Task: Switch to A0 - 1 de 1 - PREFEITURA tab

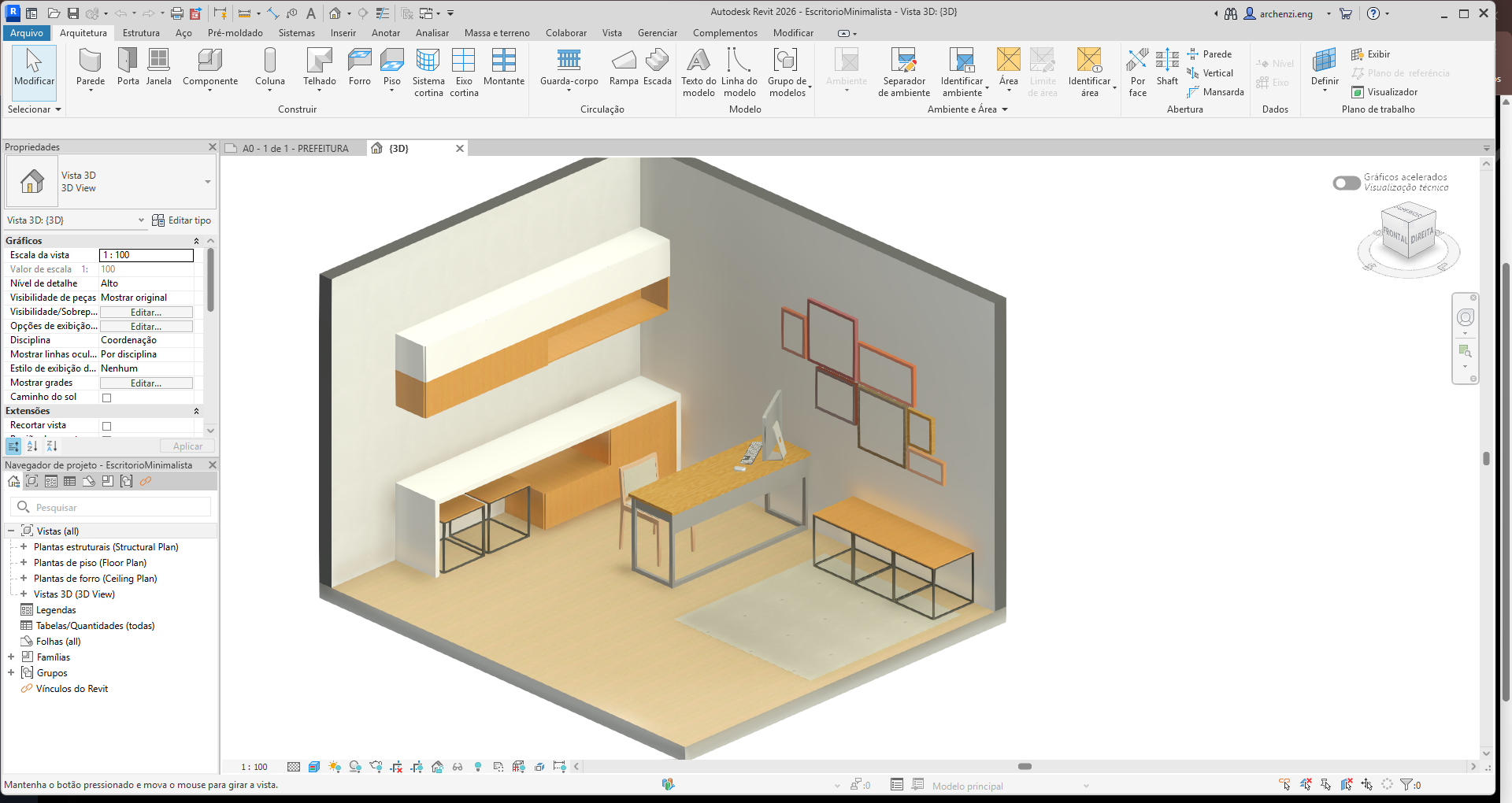Action: (295, 149)
